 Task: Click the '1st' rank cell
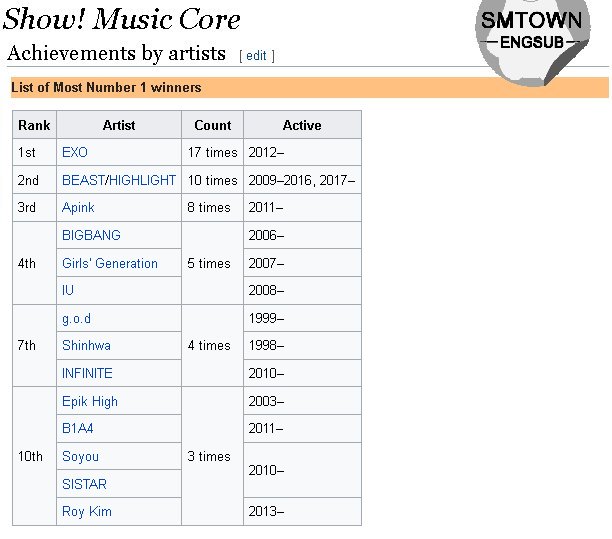coord(34,152)
